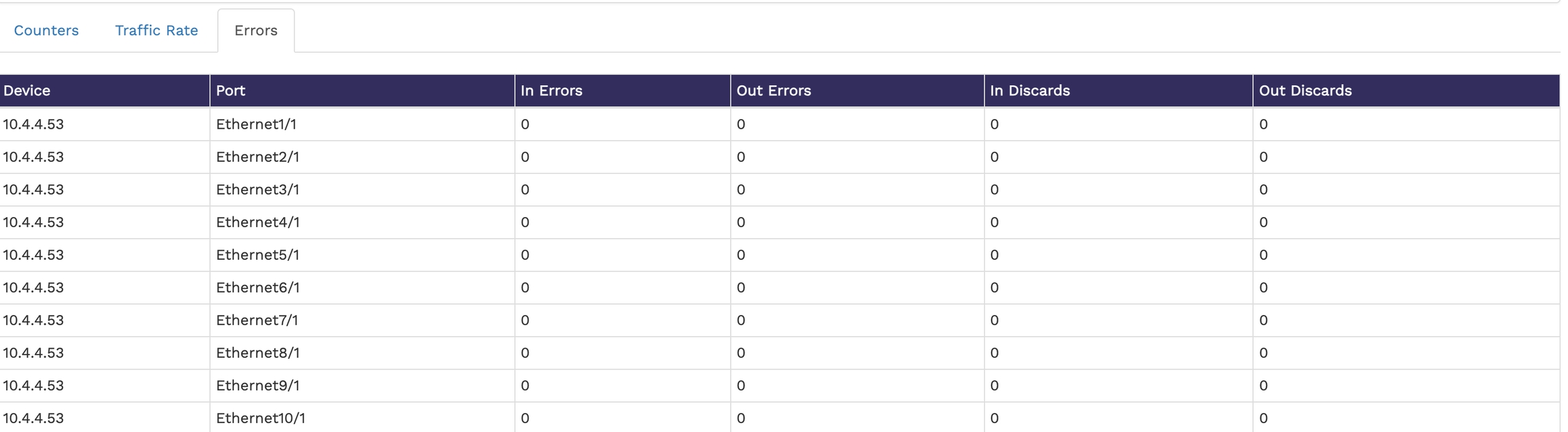1568x432 pixels.
Task: Select the Ethernet3/1 port entry
Action: [x=258, y=190]
